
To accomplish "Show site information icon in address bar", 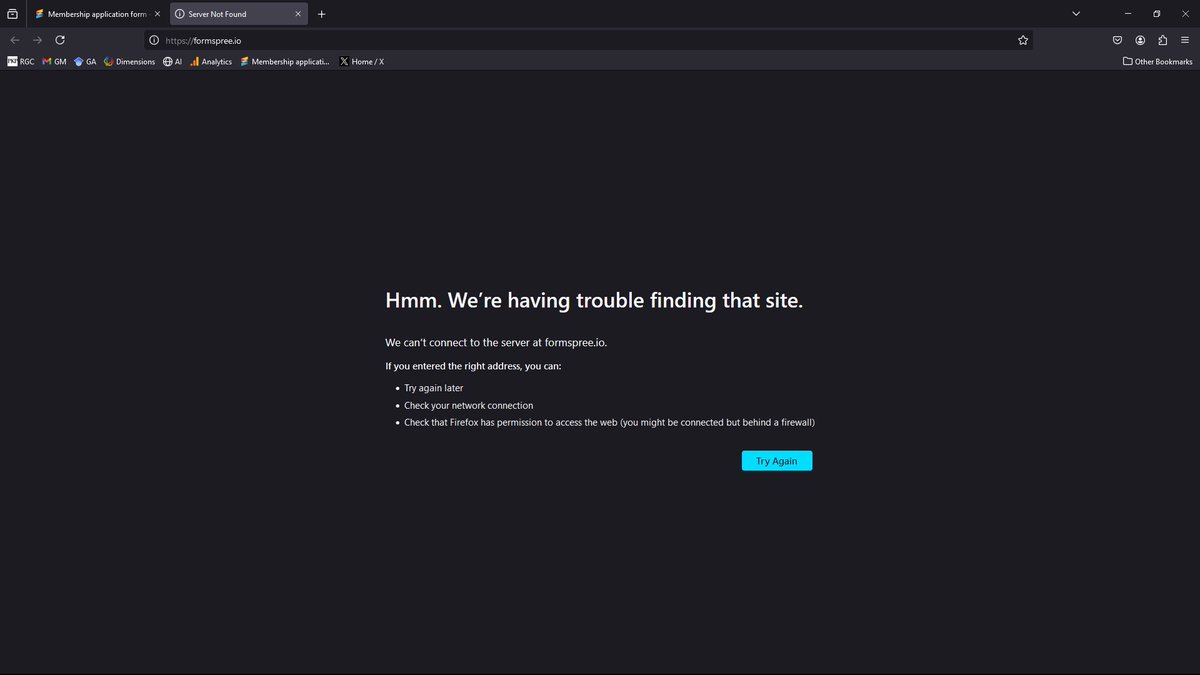I will tap(154, 40).
